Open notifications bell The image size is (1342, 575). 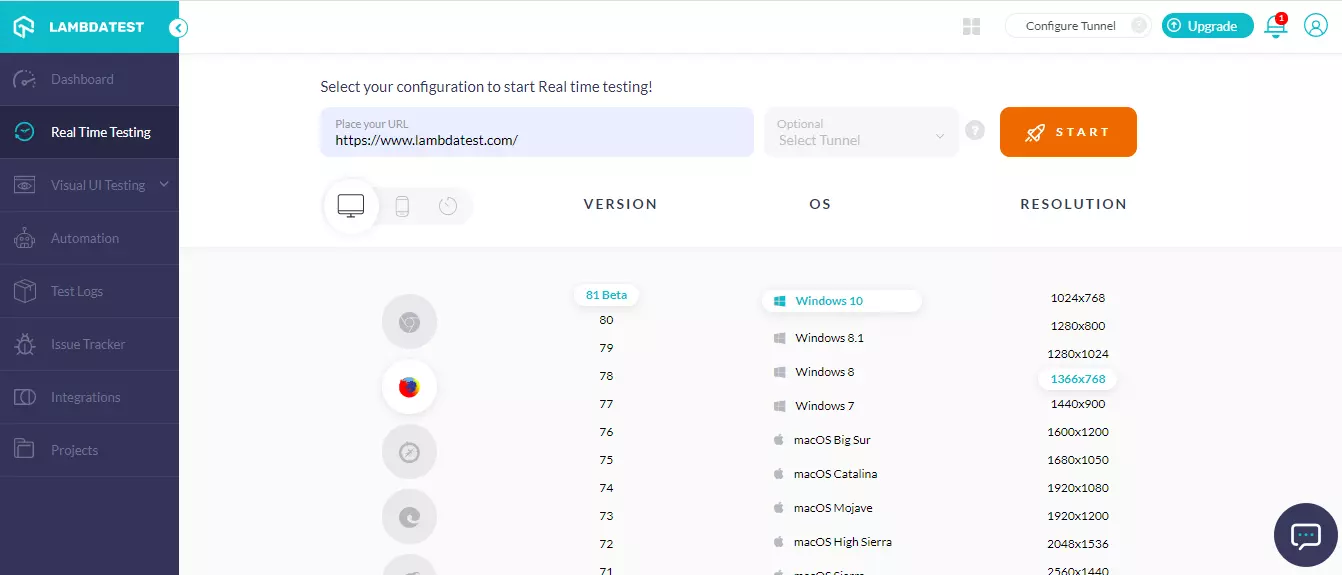point(1276,26)
